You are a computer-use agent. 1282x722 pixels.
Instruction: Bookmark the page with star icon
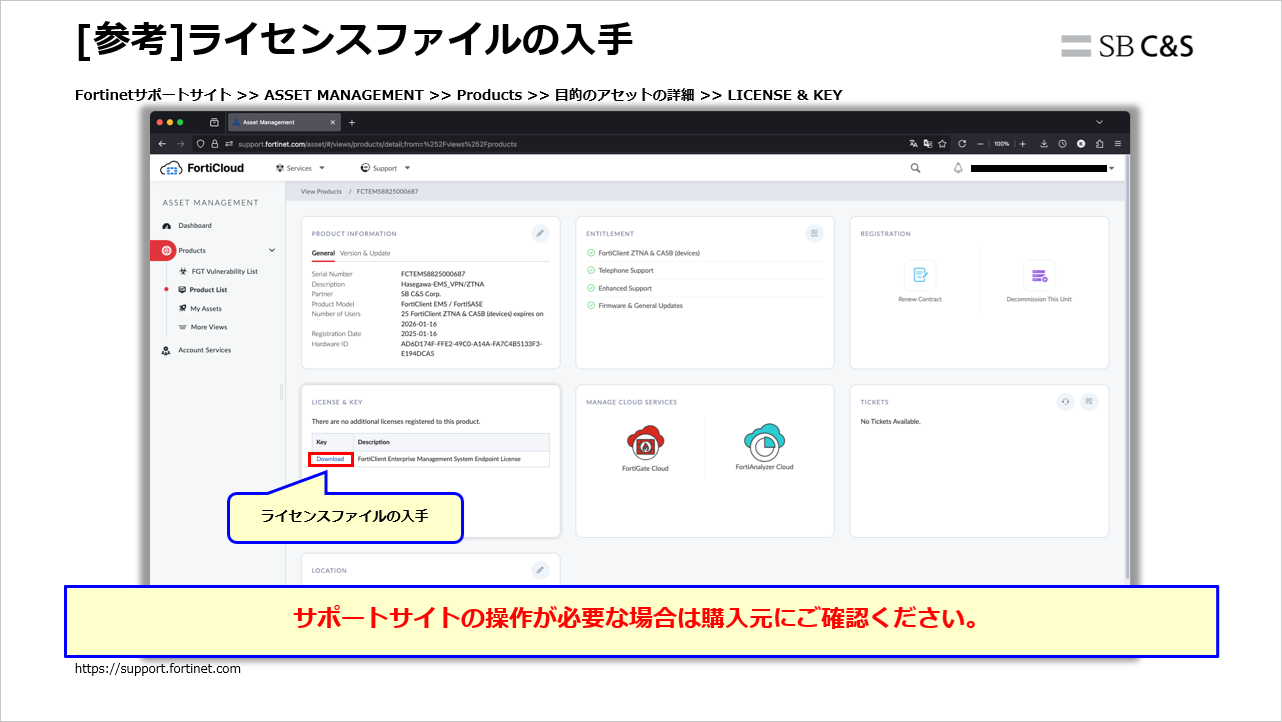pyautogui.click(x=942, y=144)
